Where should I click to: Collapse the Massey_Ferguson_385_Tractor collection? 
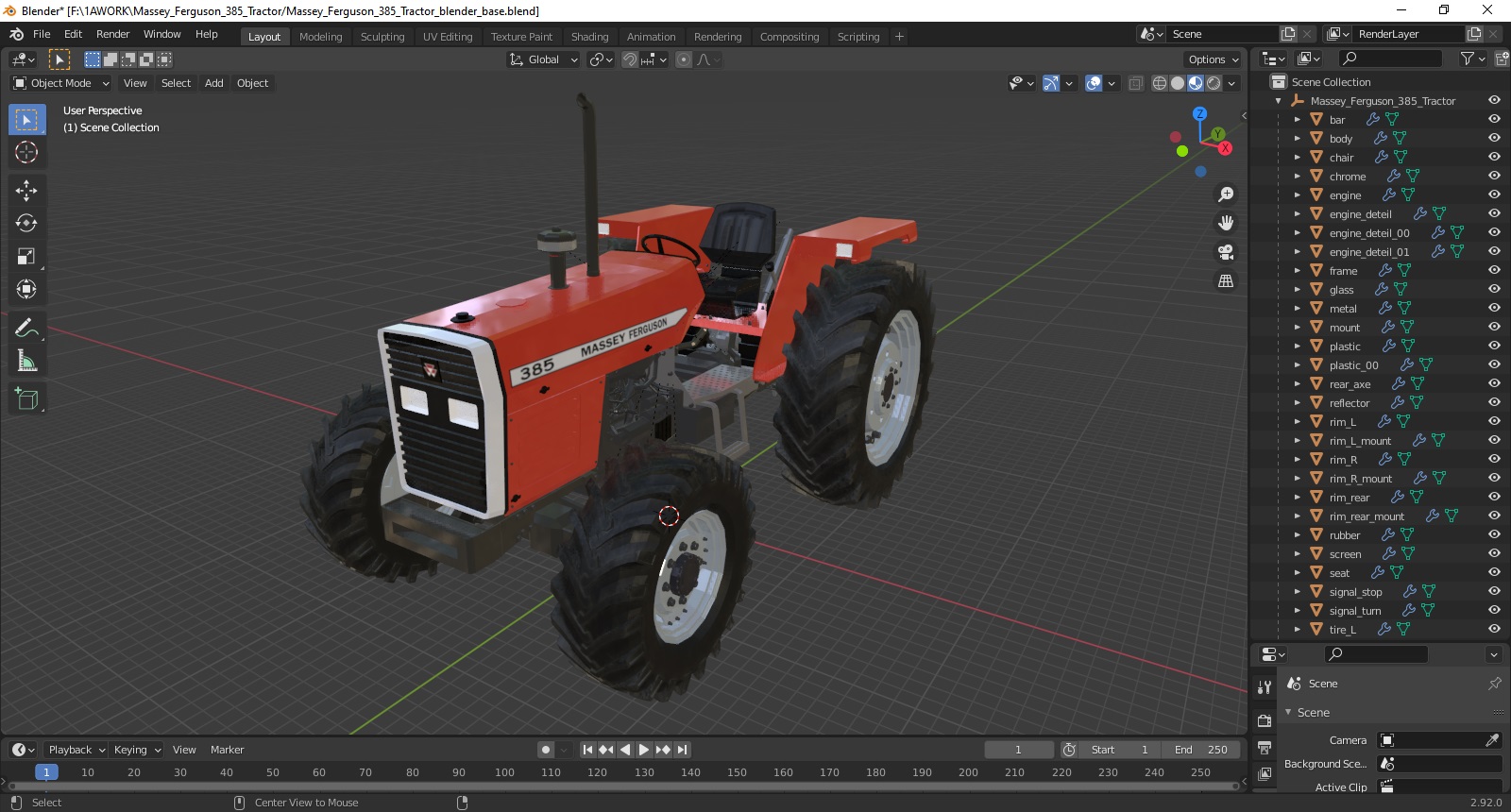pyautogui.click(x=1278, y=101)
